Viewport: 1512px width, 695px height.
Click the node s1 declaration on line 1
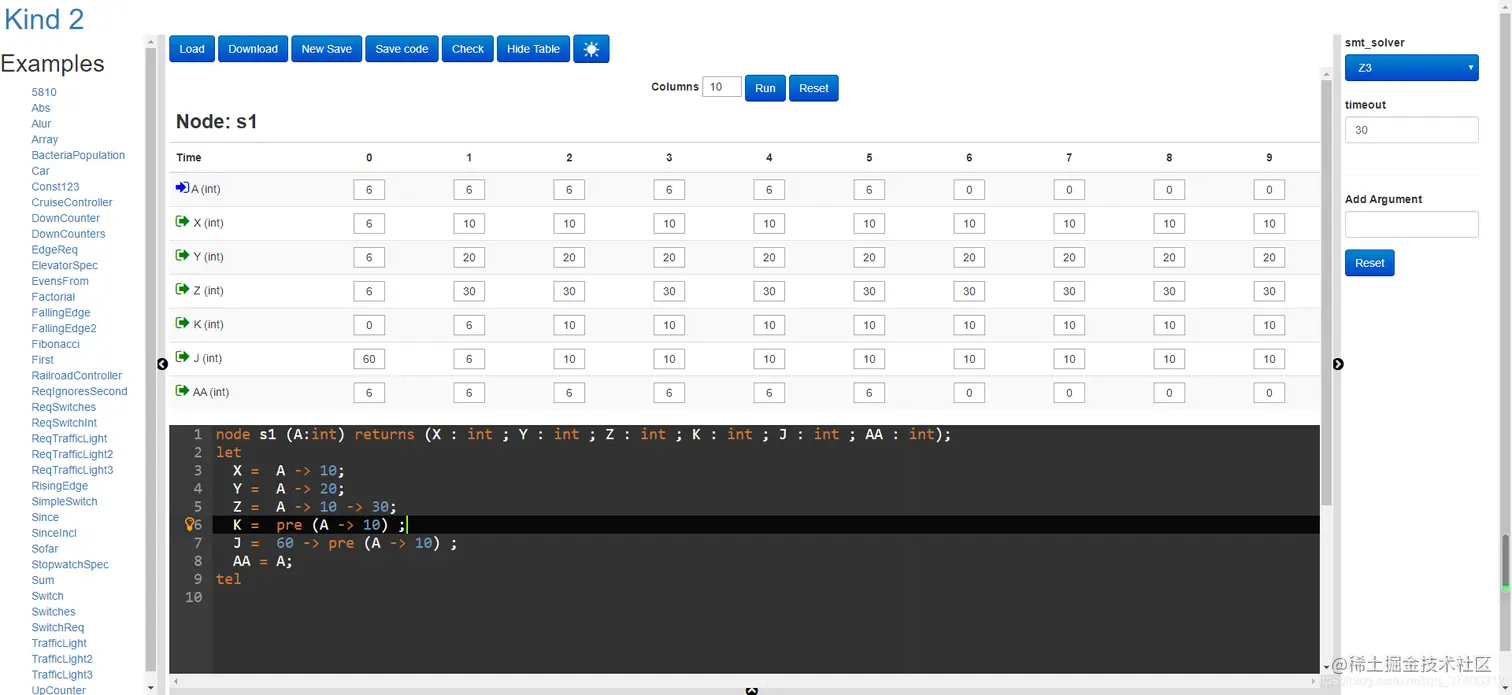pos(583,434)
